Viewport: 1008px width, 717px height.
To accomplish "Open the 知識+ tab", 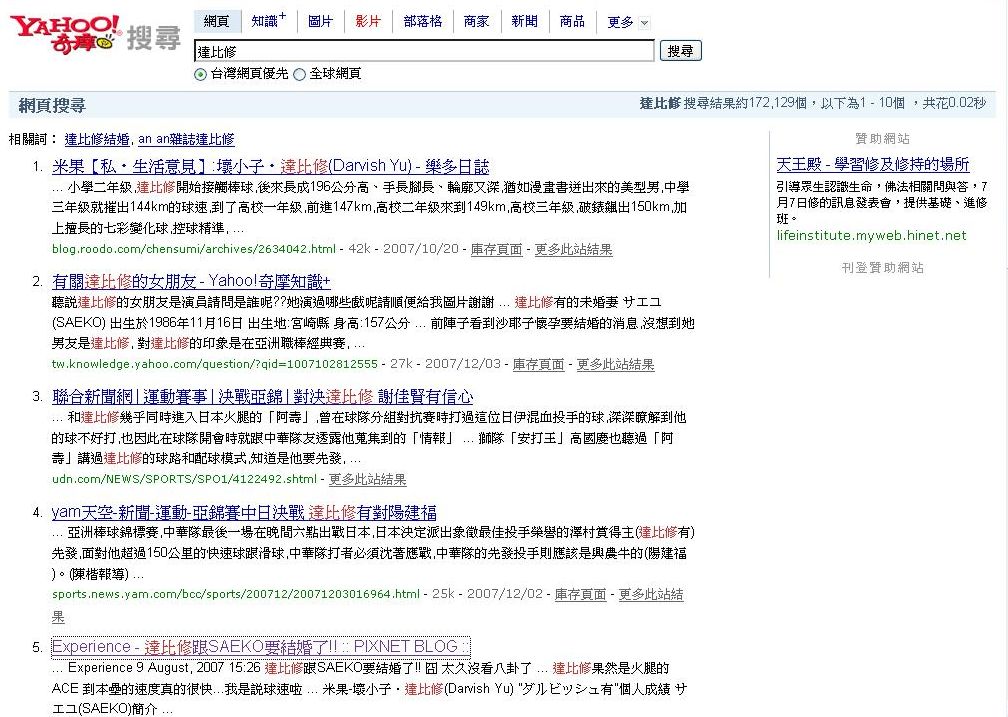I will pos(269,21).
